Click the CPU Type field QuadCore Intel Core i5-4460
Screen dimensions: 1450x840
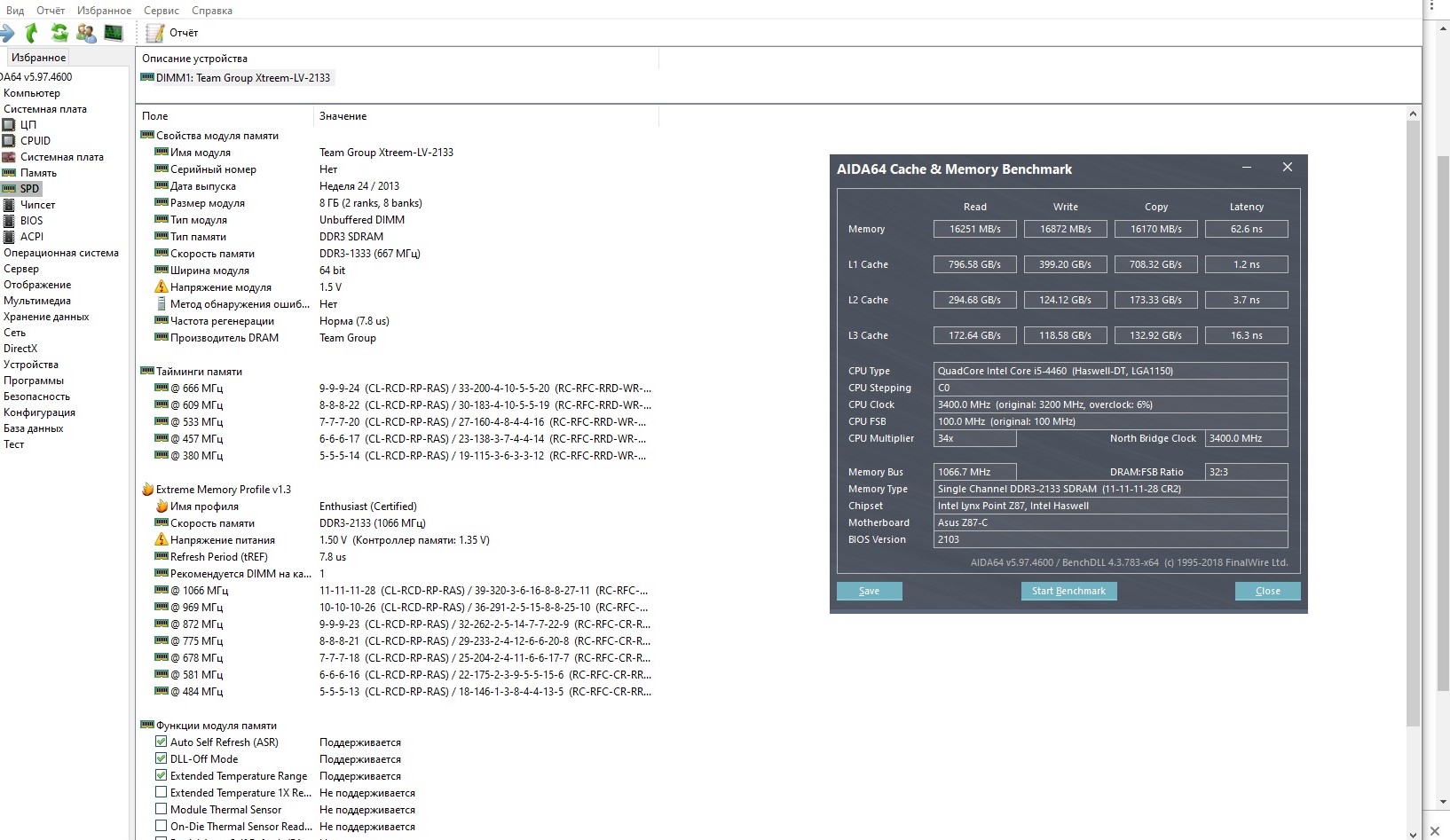[x=1111, y=371]
